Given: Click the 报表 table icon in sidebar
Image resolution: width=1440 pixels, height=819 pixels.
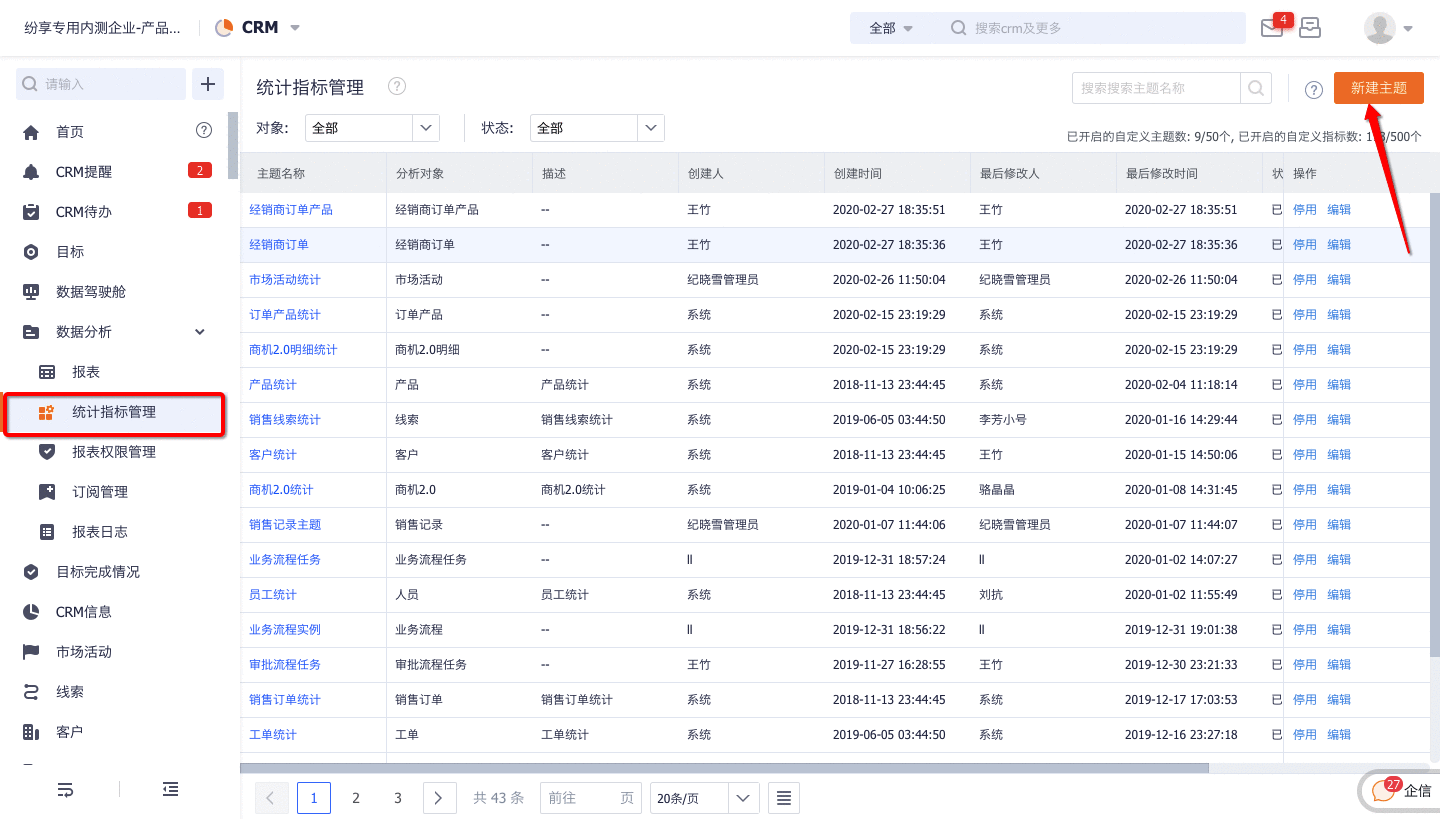Looking at the screenshot, I should click(x=47, y=372).
